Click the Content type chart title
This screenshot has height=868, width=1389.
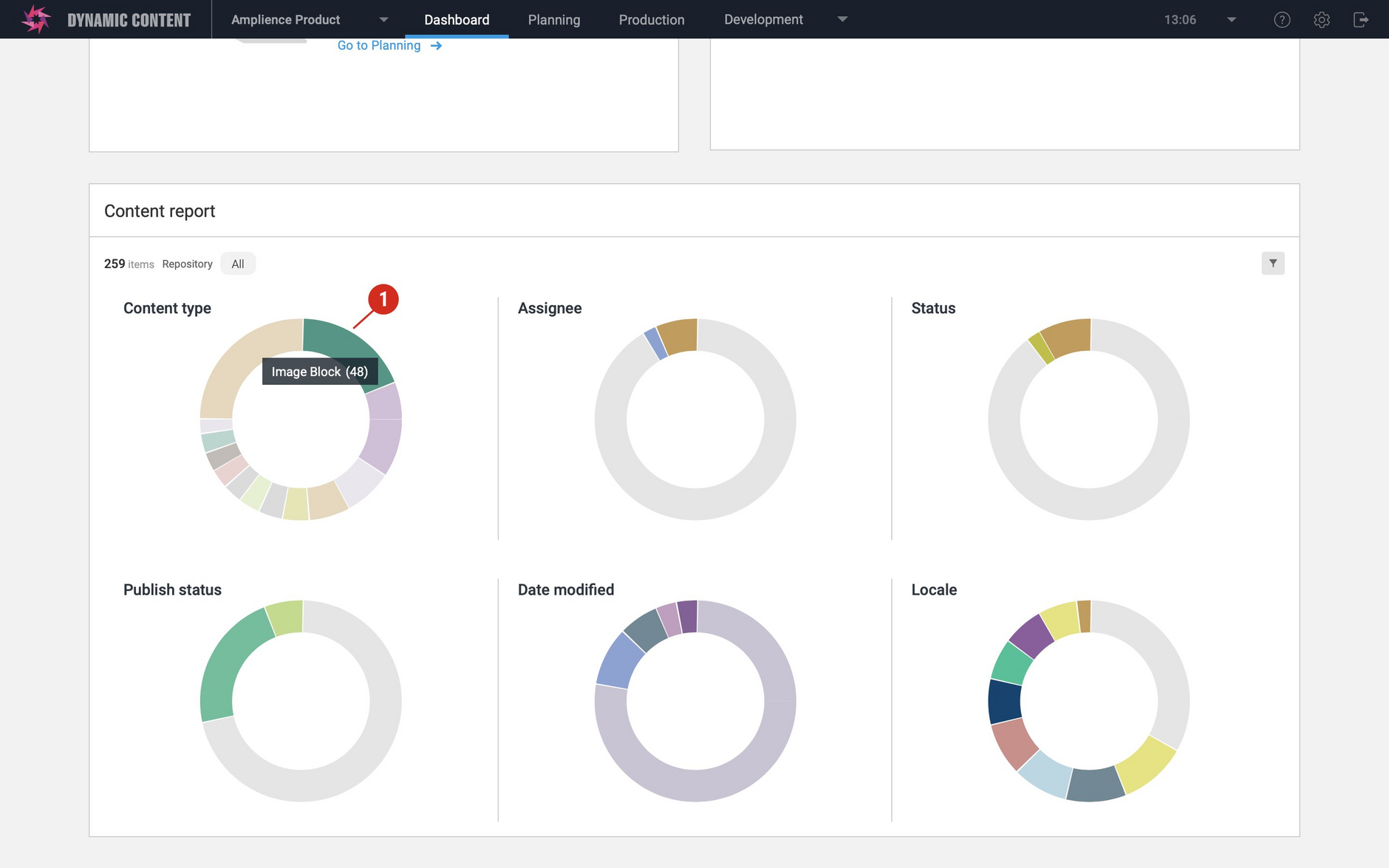167,308
